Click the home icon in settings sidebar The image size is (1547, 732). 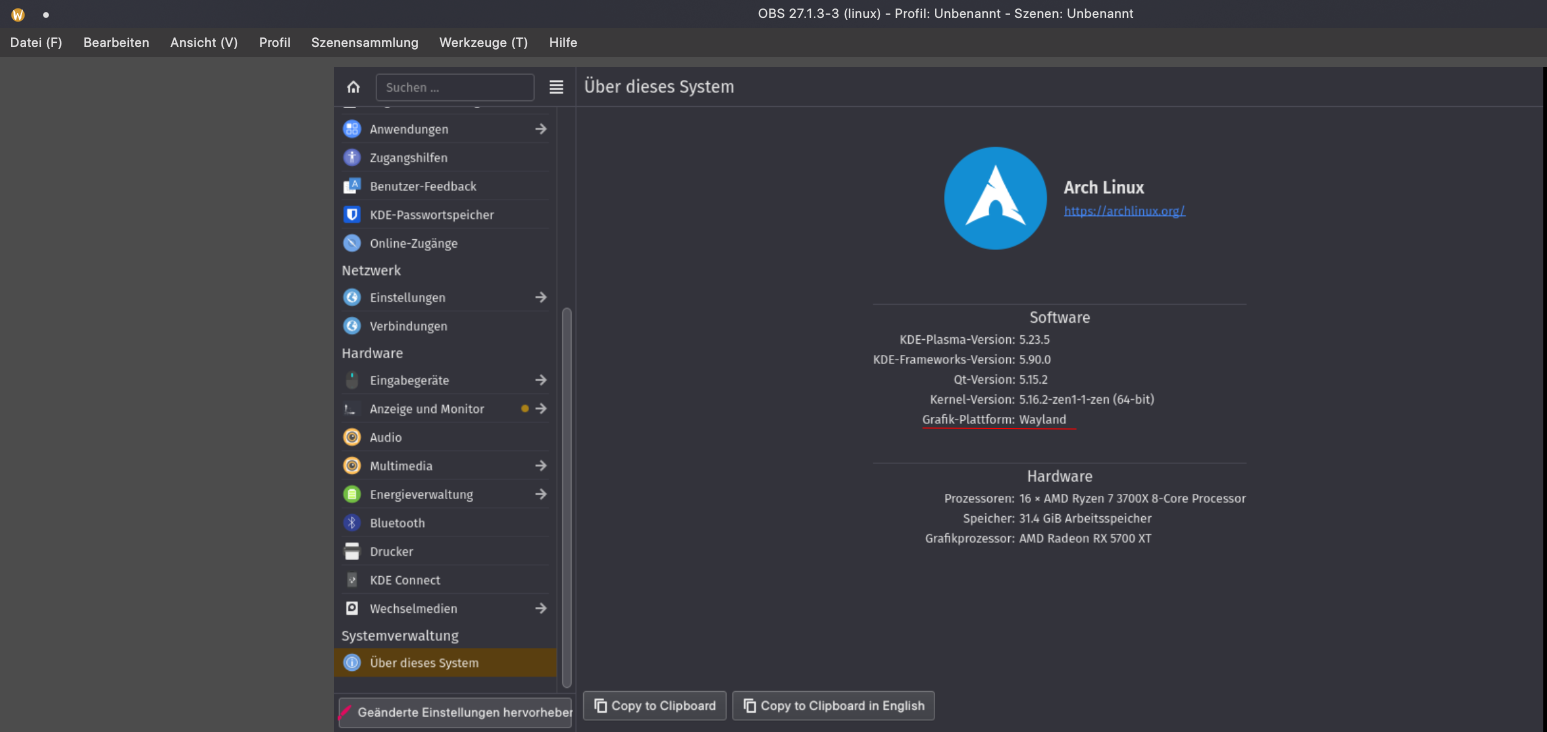[x=353, y=87]
